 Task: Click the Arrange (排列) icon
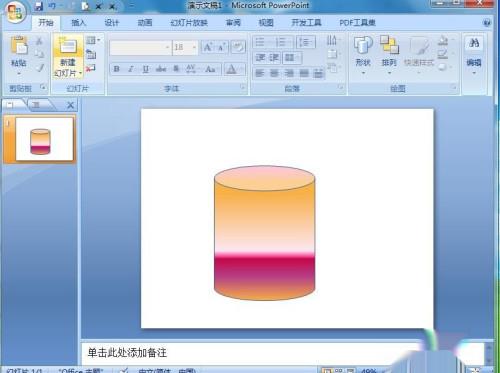click(389, 45)
